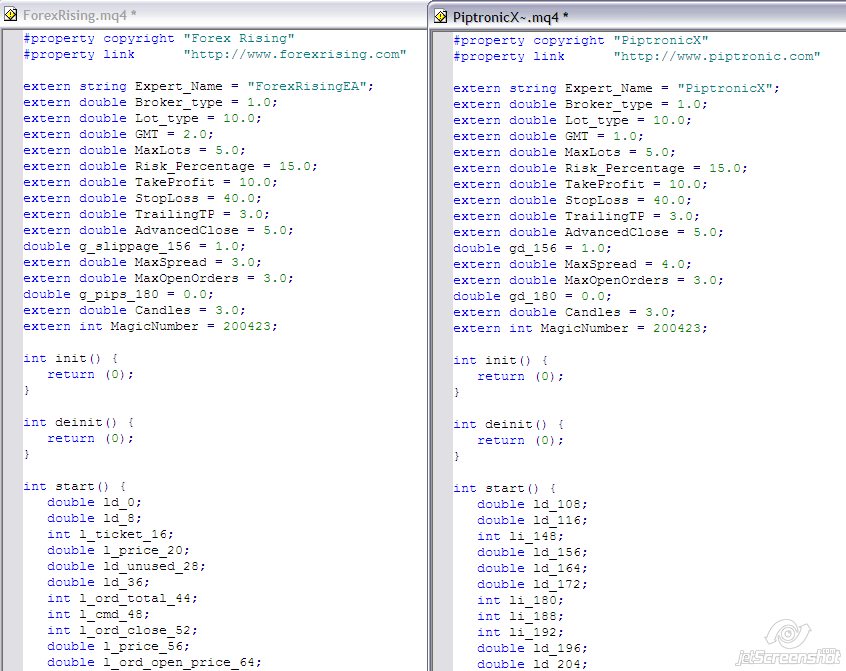Viewport: 846px width, 671px height.
Task: Click the PiptronicX~.mq4 document icon
Action: coord(440,17)
